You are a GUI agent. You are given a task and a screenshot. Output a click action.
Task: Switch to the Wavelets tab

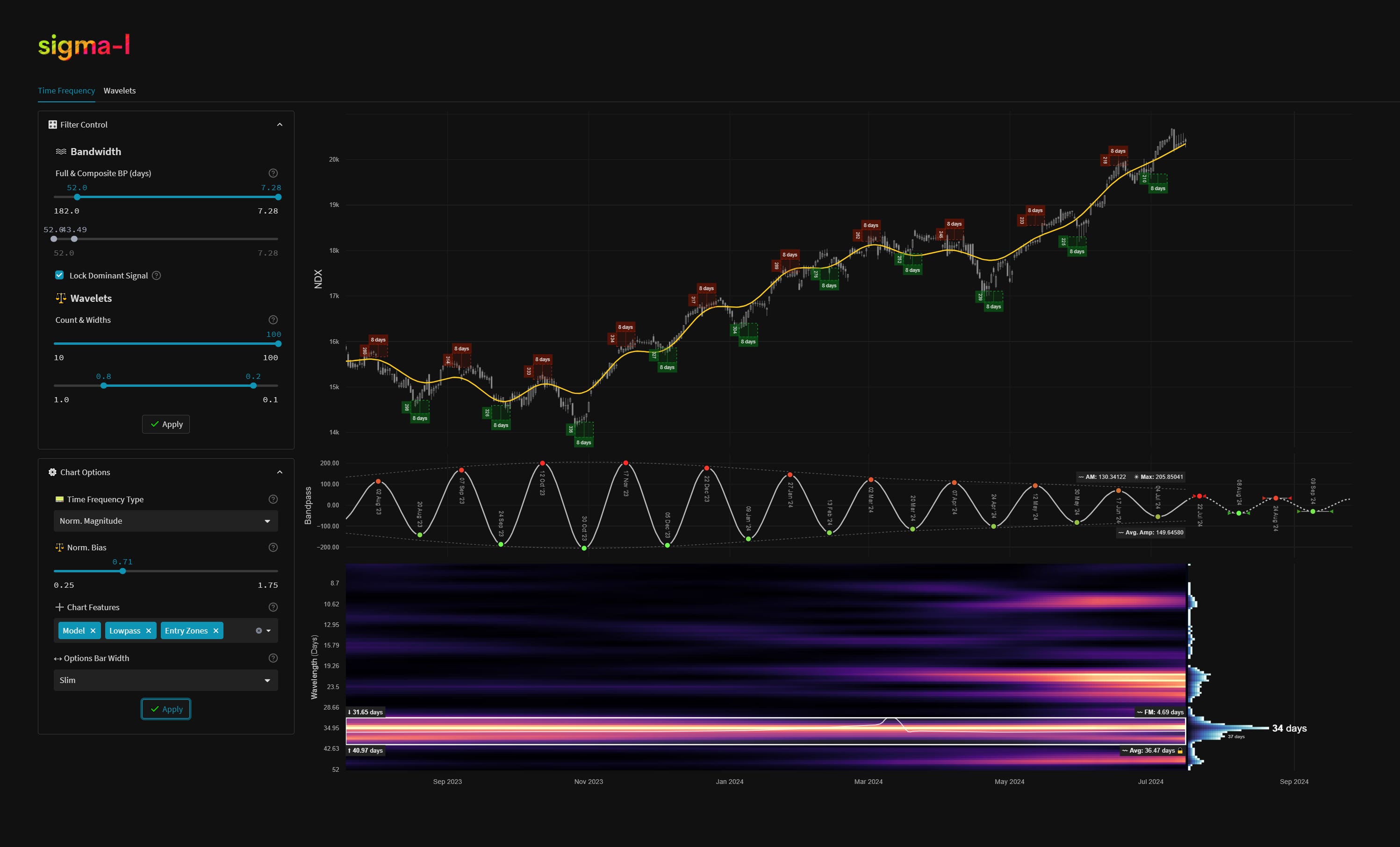tap(120, 90)
